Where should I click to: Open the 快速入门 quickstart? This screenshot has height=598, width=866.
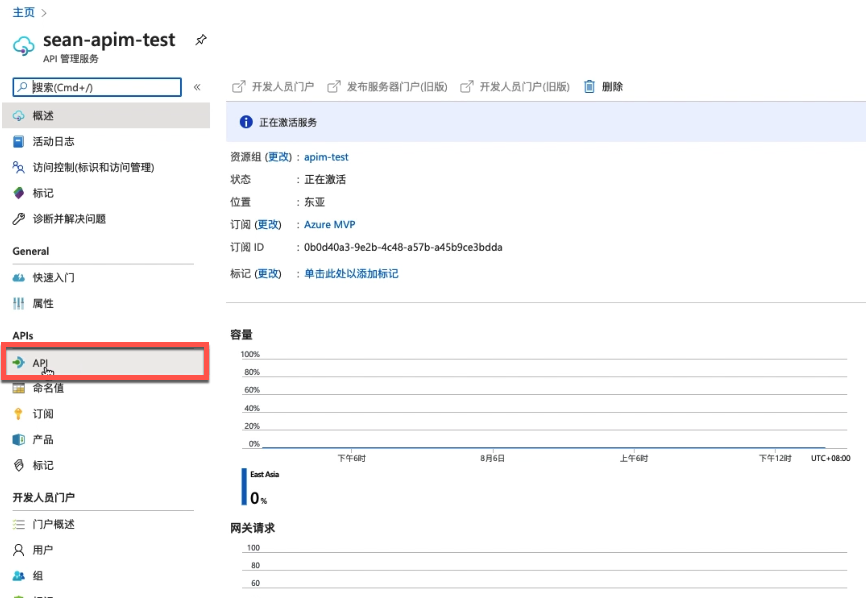[x=55, y=276]
